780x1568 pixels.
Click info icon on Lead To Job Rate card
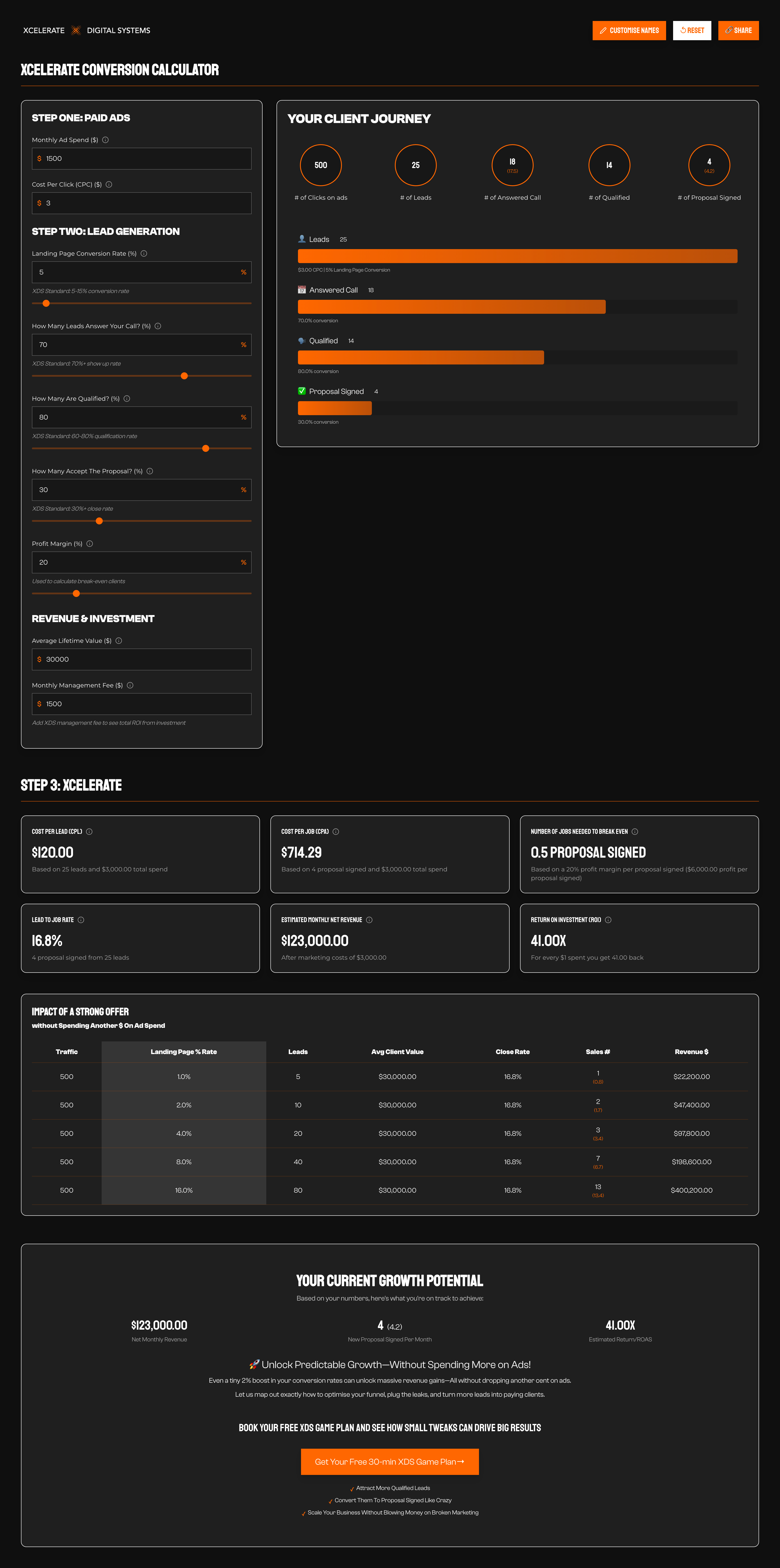81,920
